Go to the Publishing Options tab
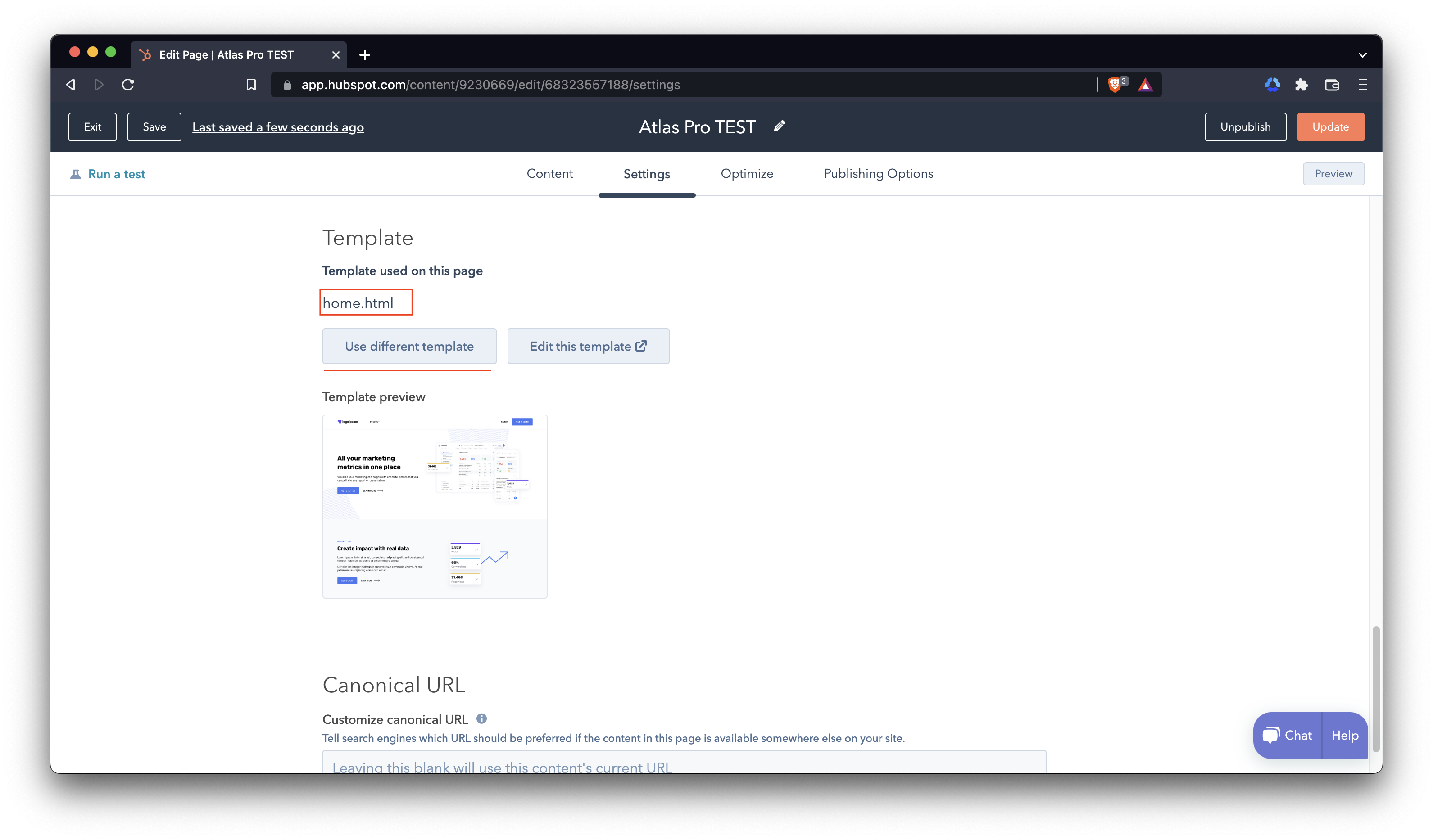 point(879,173)
